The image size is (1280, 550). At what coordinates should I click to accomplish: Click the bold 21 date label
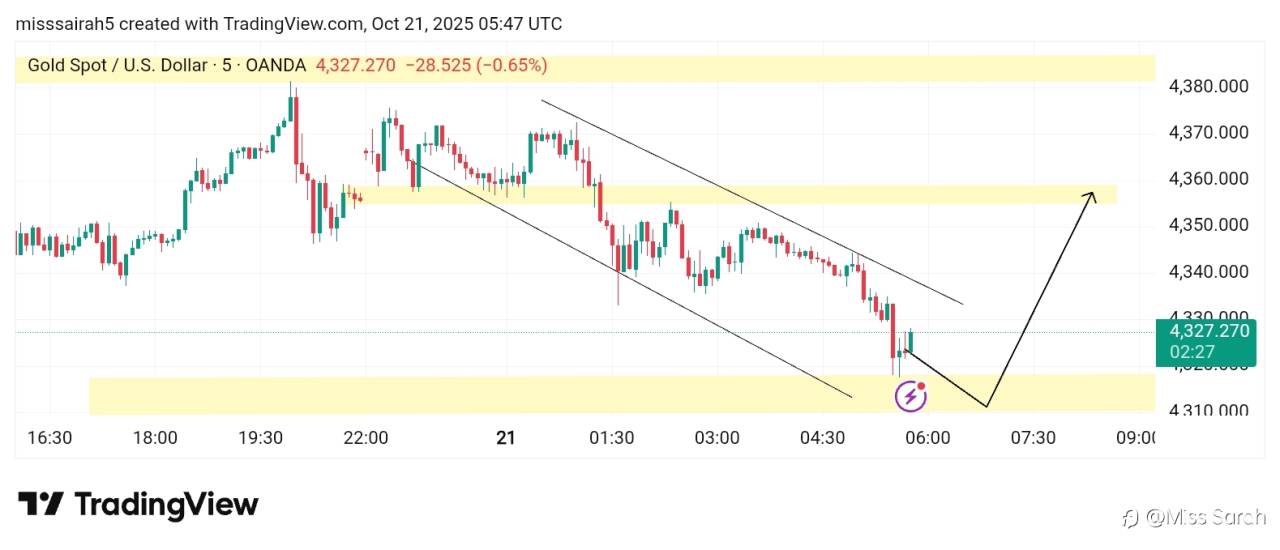tap(506, 438)
